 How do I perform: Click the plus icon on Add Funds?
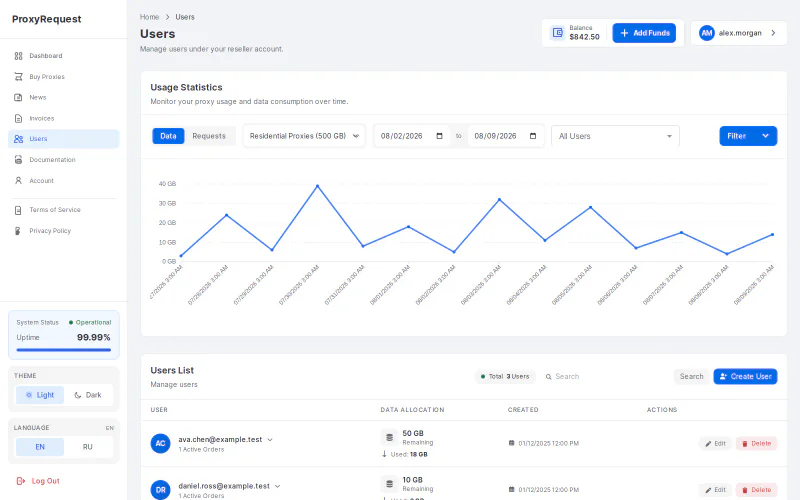[624, 33]
